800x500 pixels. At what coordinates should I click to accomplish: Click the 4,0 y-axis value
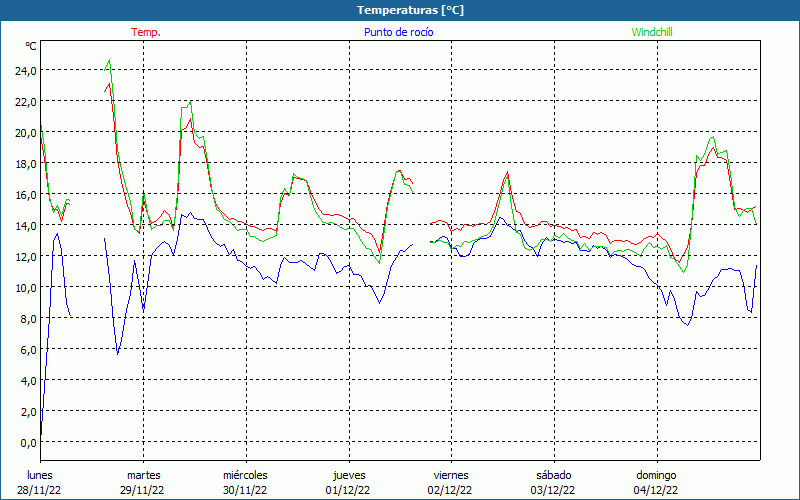point(29,381)
